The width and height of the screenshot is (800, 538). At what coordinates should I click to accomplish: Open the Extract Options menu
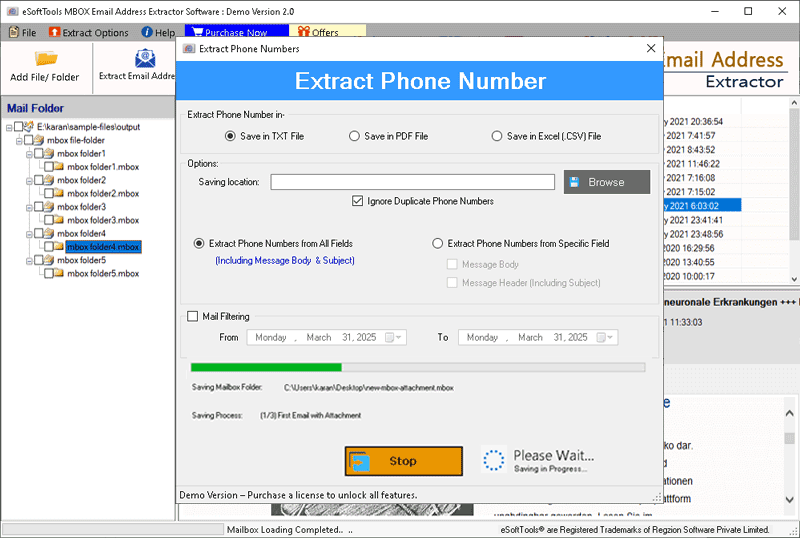(89, 32)
